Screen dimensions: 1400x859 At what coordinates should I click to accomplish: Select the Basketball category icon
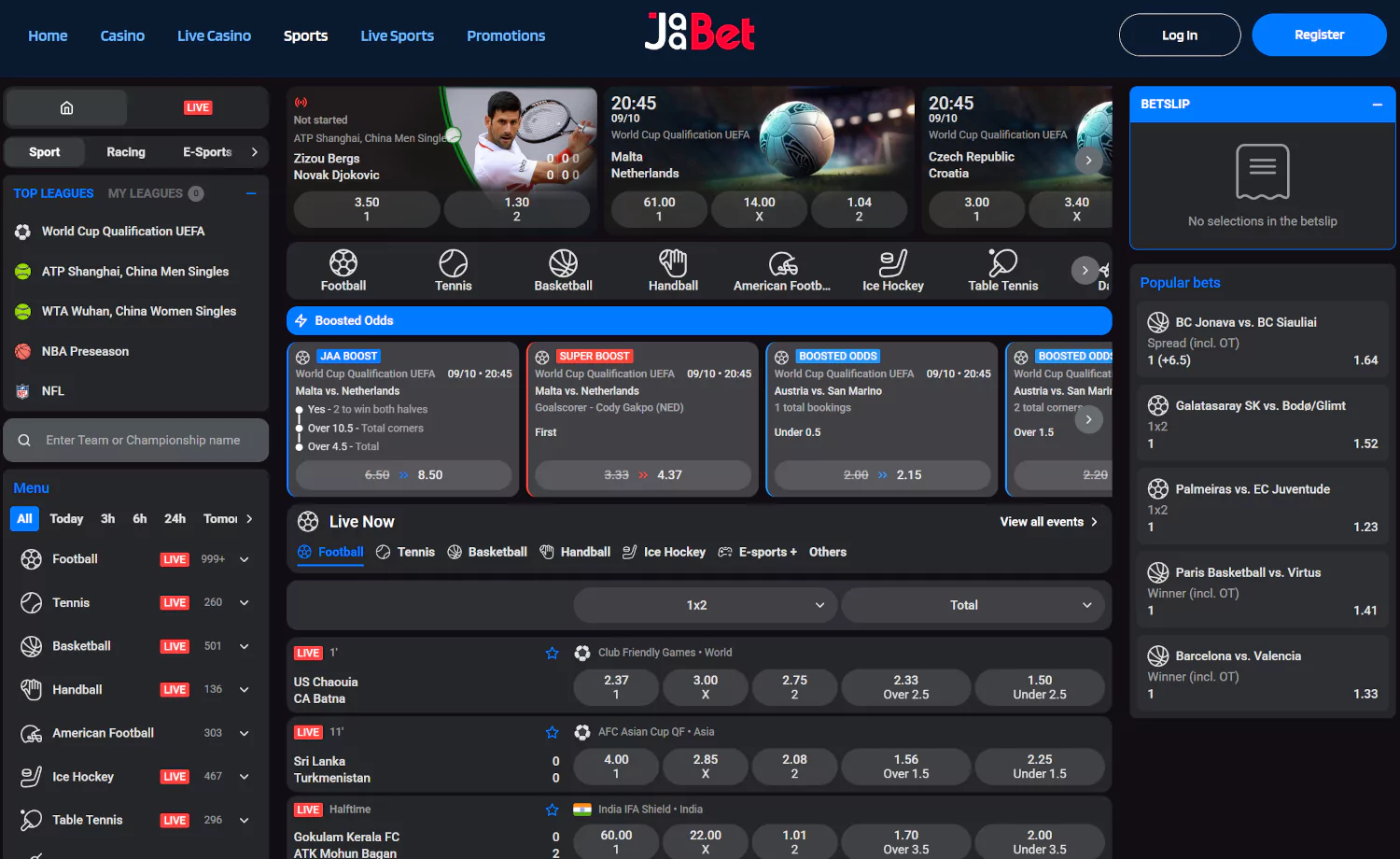pos(563,271)
